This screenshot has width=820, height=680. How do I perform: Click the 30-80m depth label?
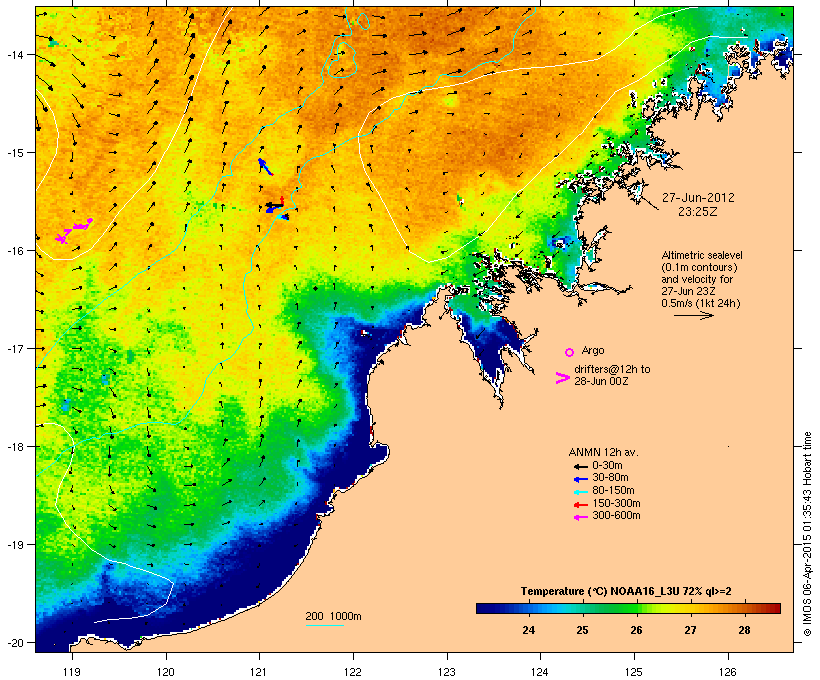click(x=610, y=478)
